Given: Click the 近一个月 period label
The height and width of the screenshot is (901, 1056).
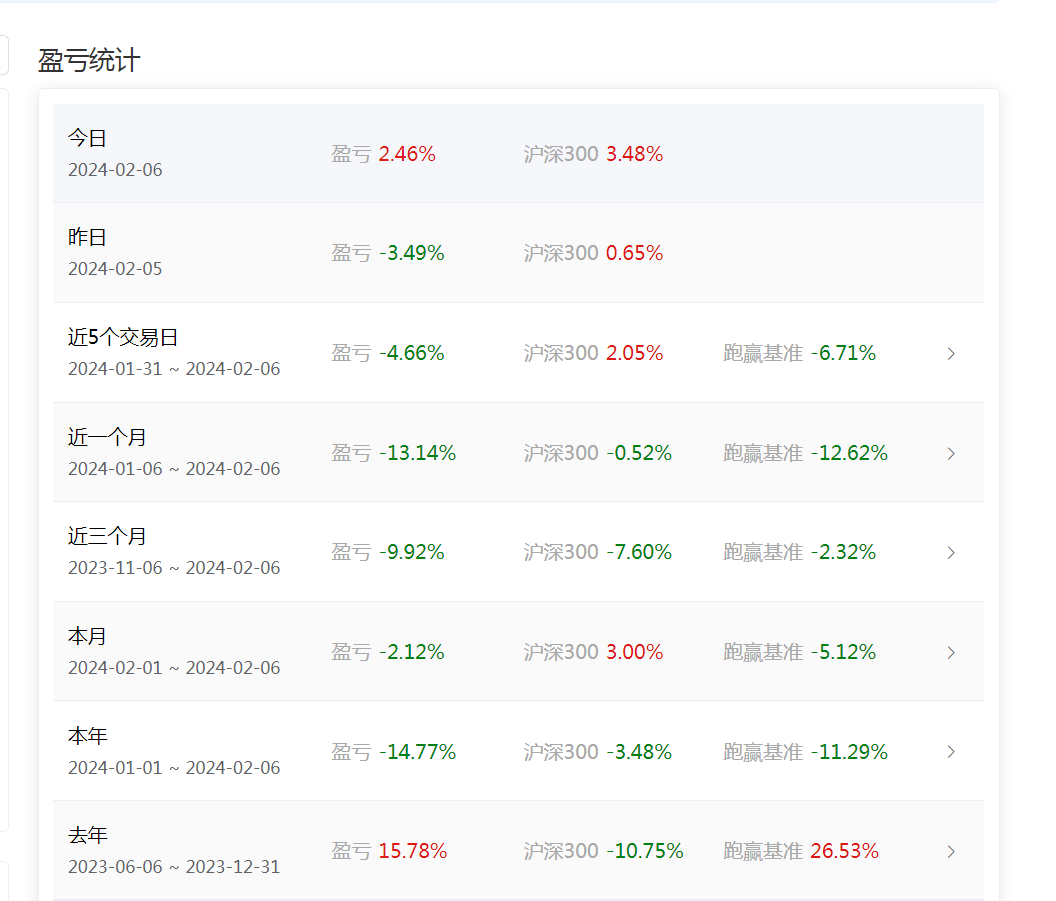Looking at the screenshot, I should 107,437.
